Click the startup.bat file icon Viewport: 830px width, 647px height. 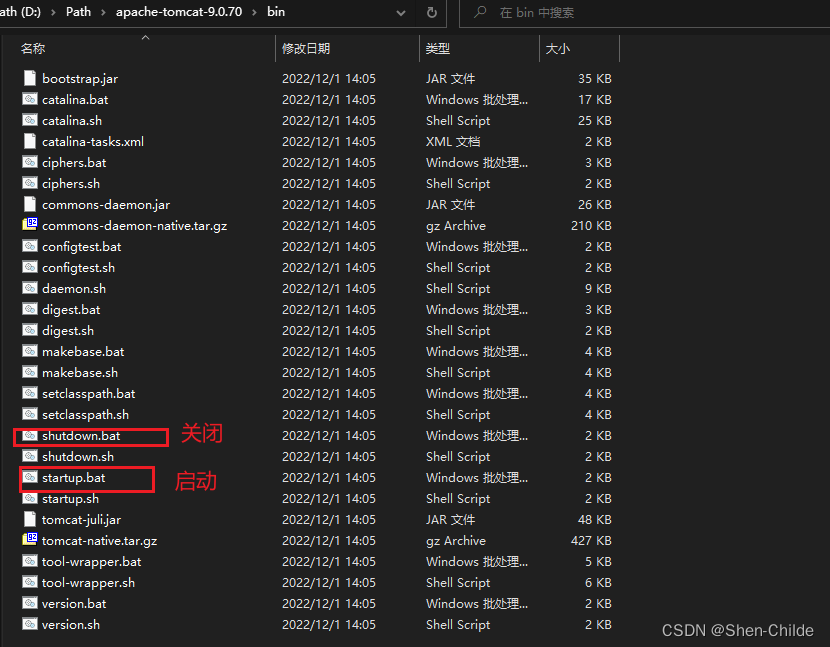pyautogui.click(x=30, y=477)
